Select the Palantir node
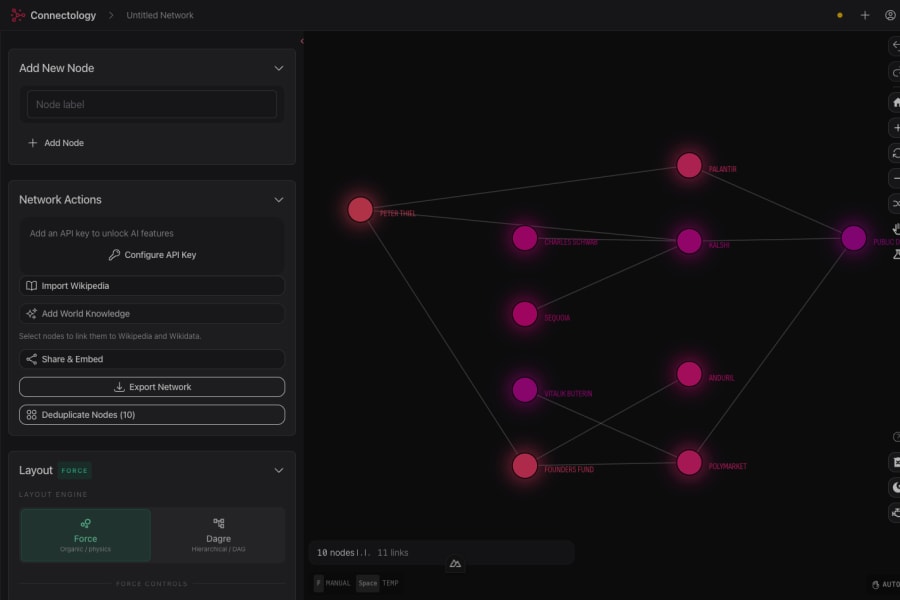This screenshot has width=900, height=600. 689,166
